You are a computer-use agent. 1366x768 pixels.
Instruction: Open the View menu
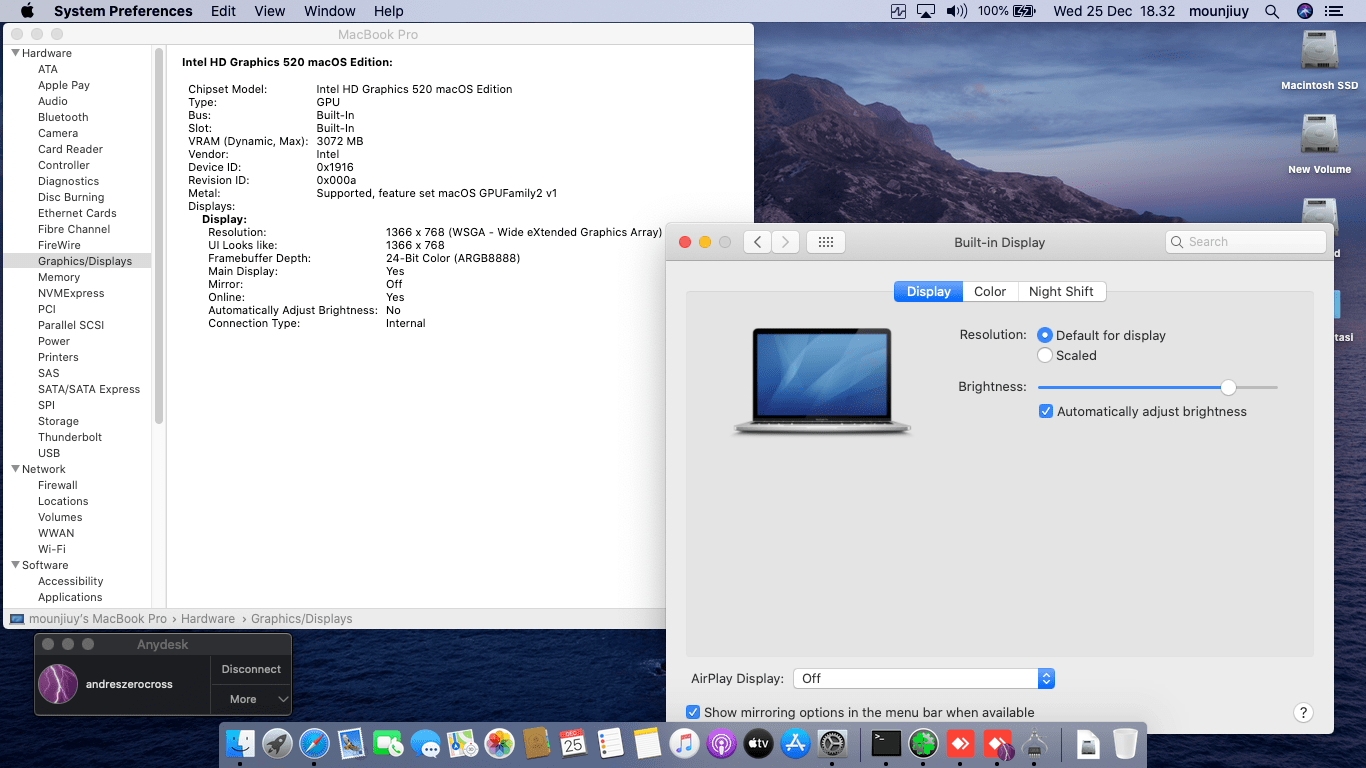pos(270,11)
